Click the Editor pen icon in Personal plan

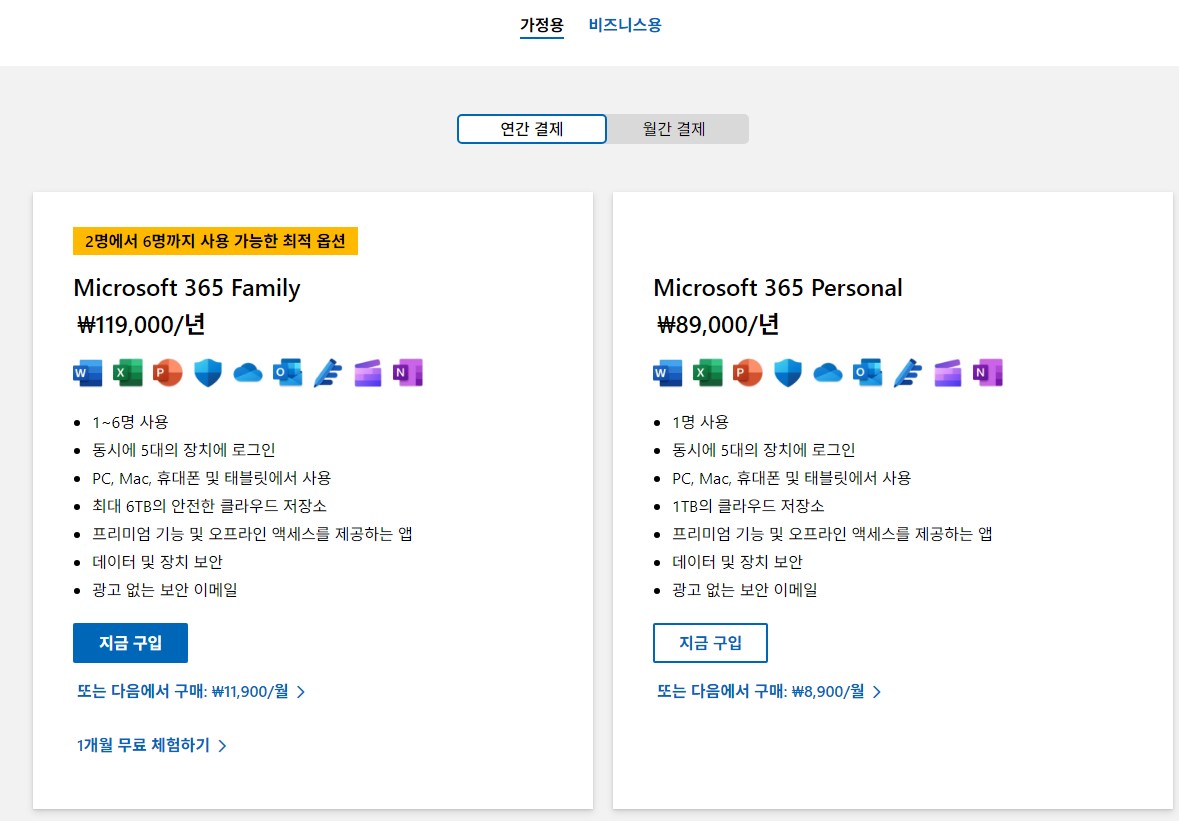pos(908,373)
